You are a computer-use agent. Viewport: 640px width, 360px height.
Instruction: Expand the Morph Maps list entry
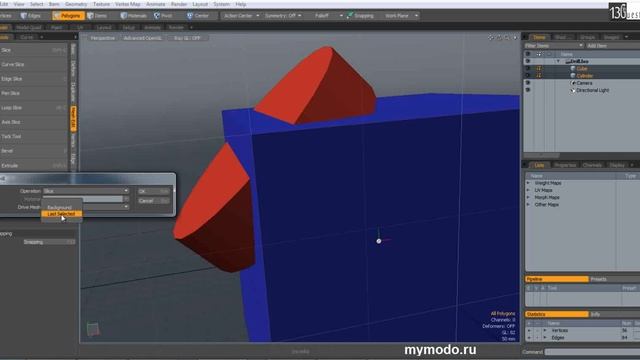(528, 197)
